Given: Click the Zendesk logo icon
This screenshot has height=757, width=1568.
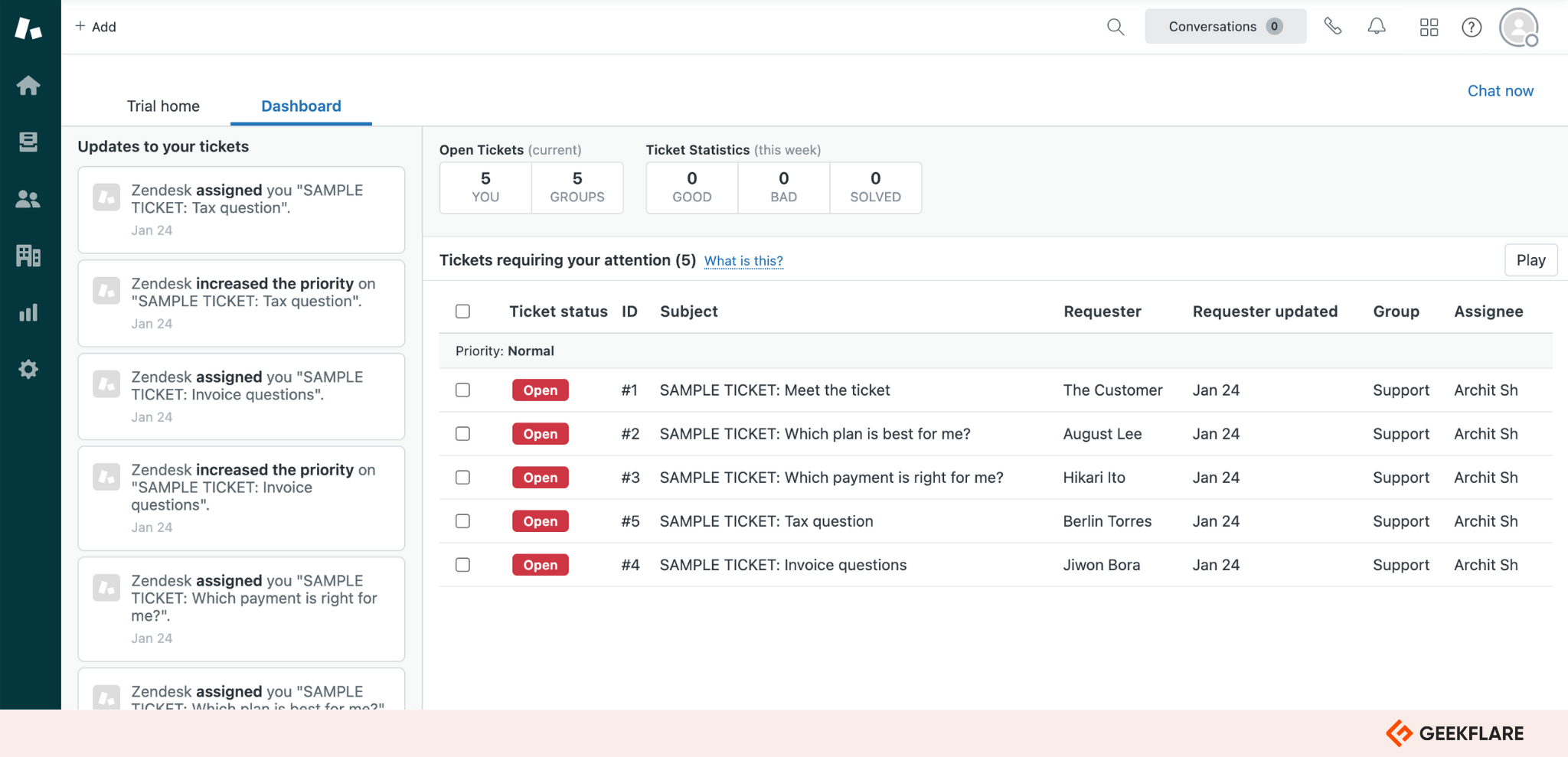Looking at the screenshot, I should pos(28,28).
